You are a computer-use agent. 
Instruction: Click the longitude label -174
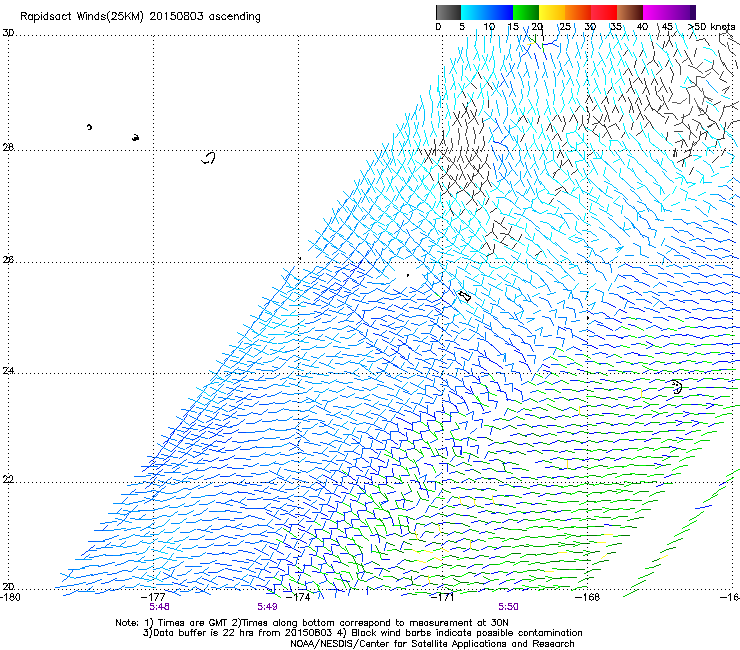298,597
